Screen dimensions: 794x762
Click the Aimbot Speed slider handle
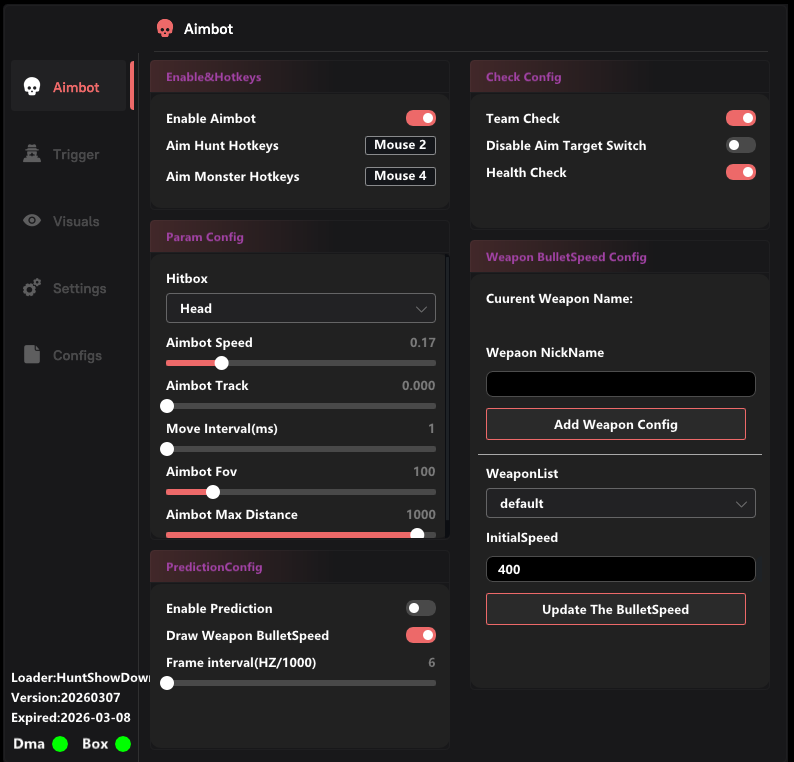[221, 363]
